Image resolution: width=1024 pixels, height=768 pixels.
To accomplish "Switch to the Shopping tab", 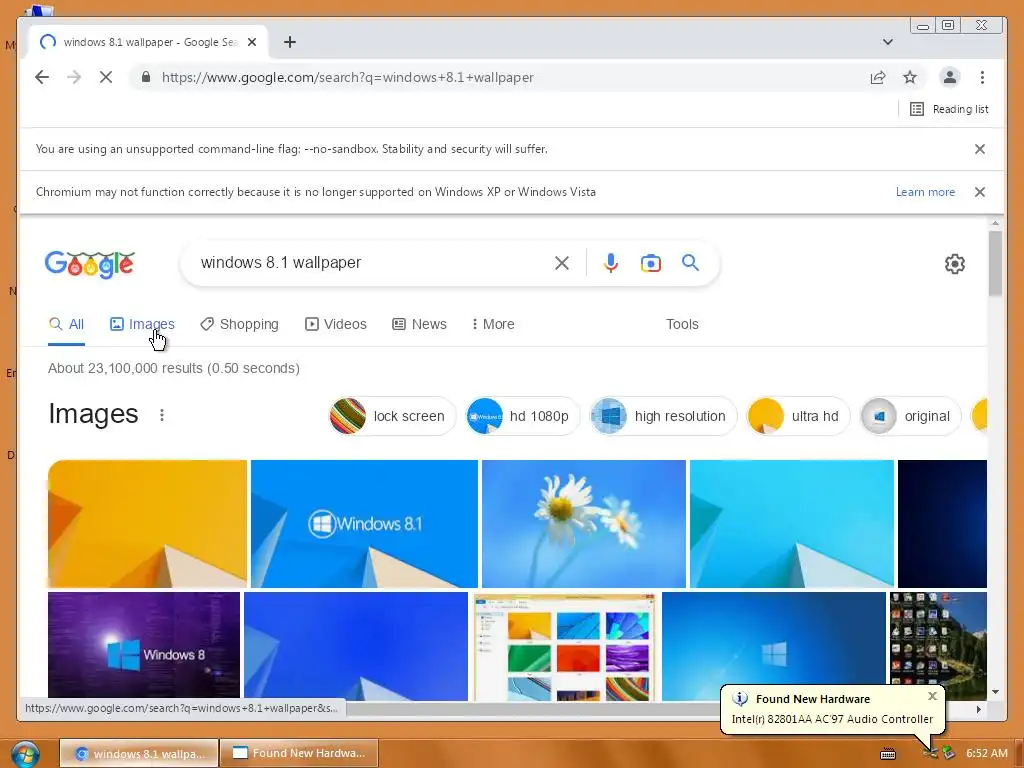I will pyautogui.click(x=239, y=325).
